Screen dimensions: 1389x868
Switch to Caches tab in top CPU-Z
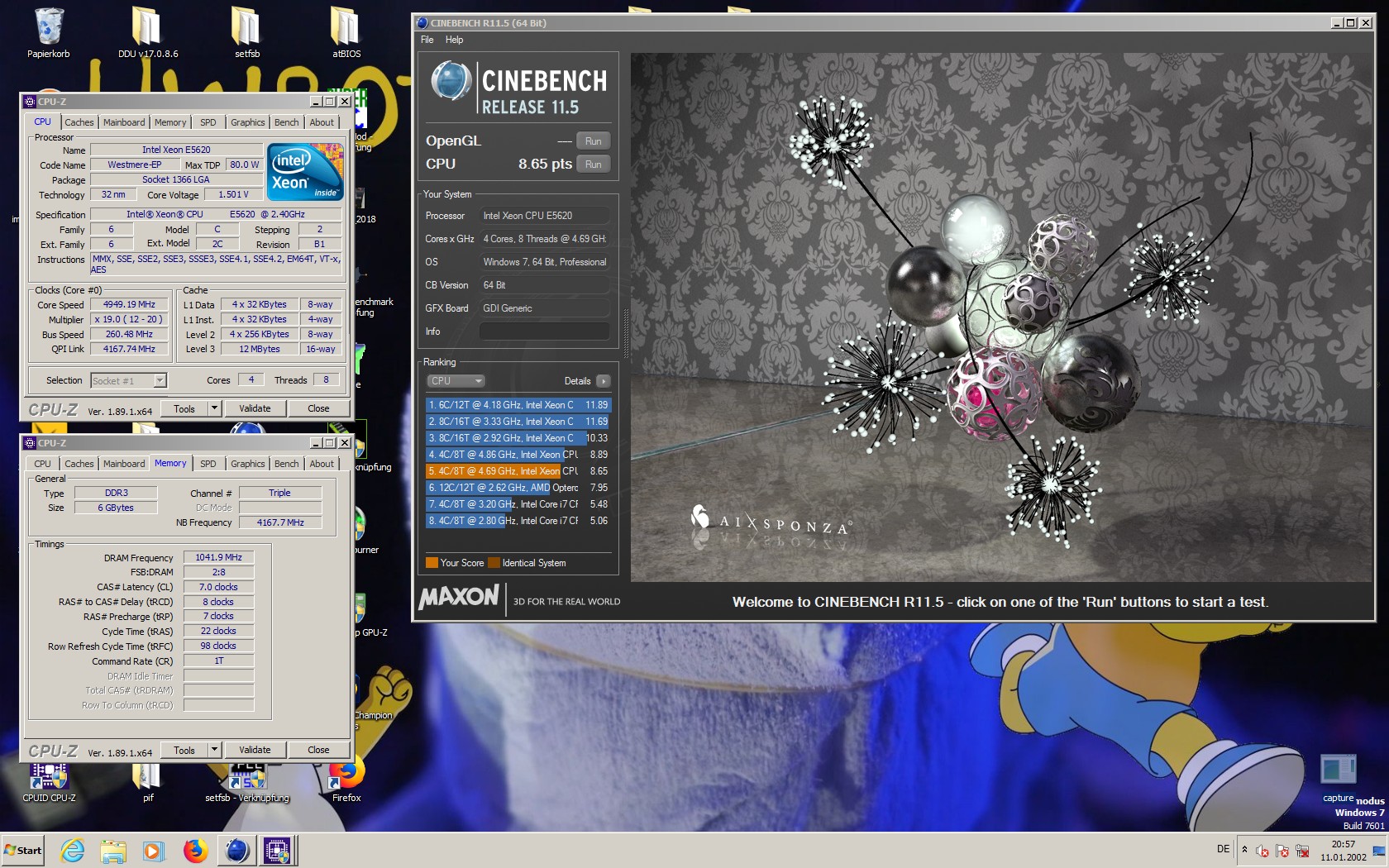[x=79, y=122]
